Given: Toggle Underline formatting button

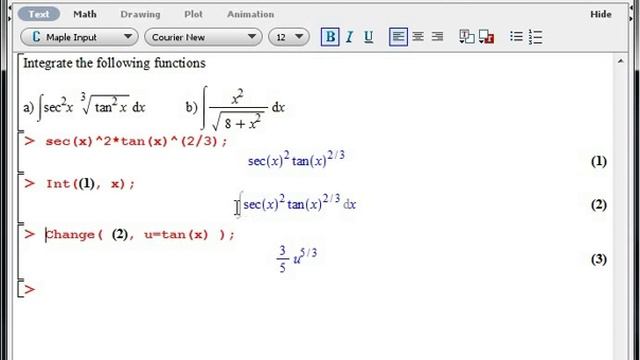Looking at the screenshot, I should pyautogui.click(x=368, y=37).
